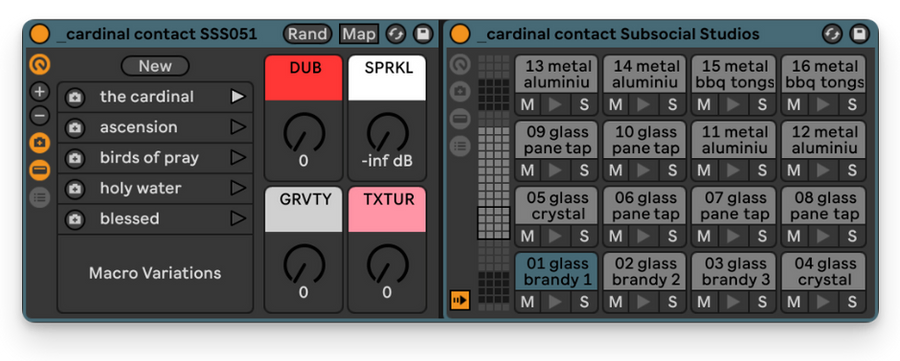The height and width of the screenshot is (361, 900).
Task: Click New to create macro variation
Action: click(155, 66)
